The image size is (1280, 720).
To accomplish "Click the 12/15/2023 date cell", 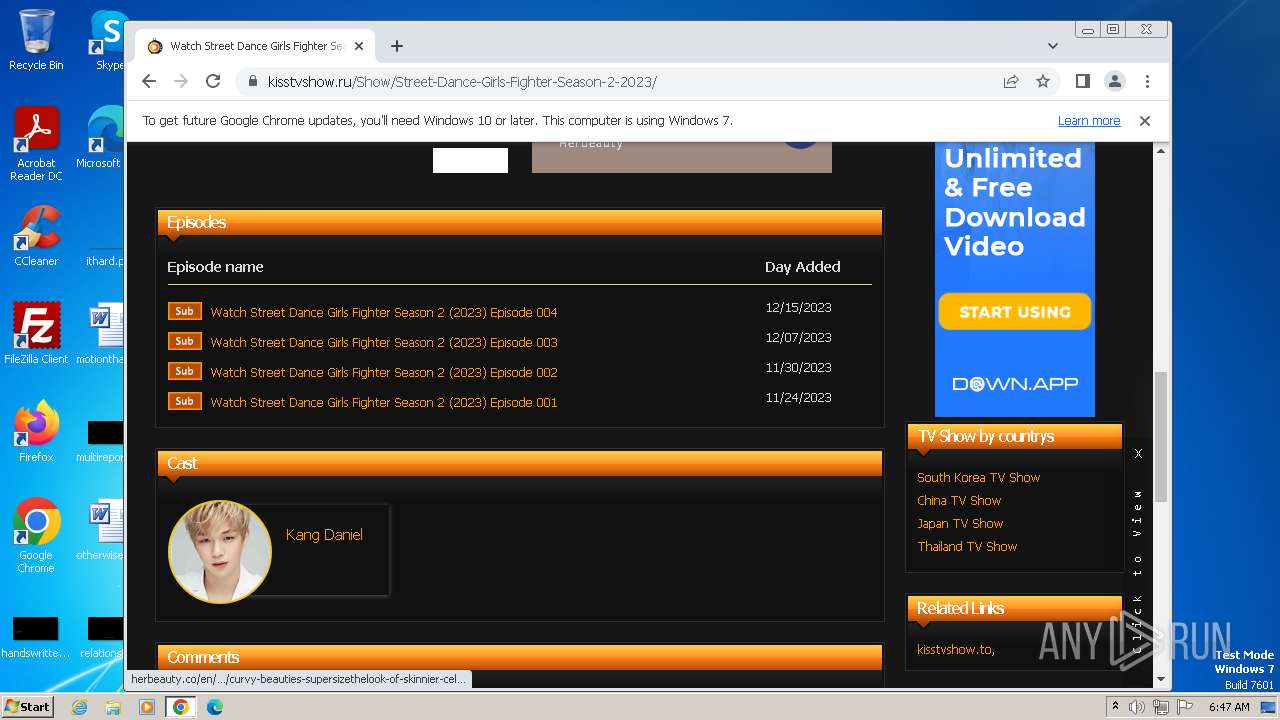I will (x=798, y=308).
